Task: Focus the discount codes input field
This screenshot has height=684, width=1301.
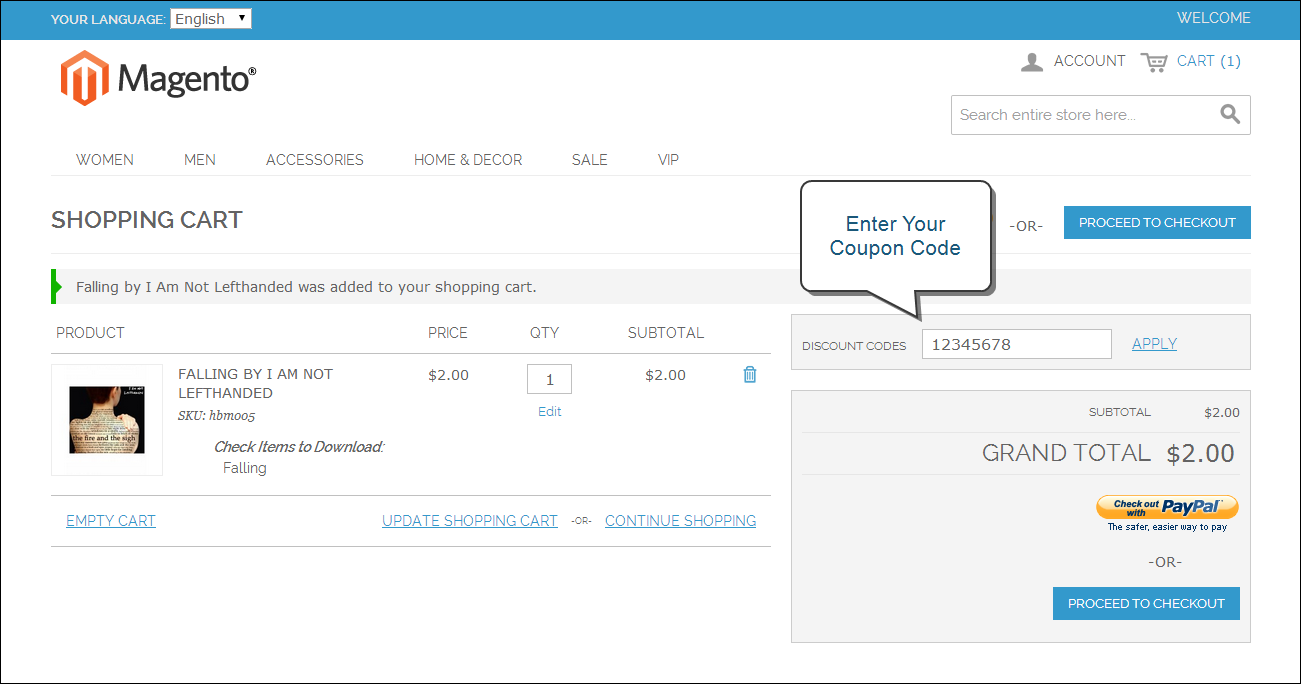Action: 1017,344
